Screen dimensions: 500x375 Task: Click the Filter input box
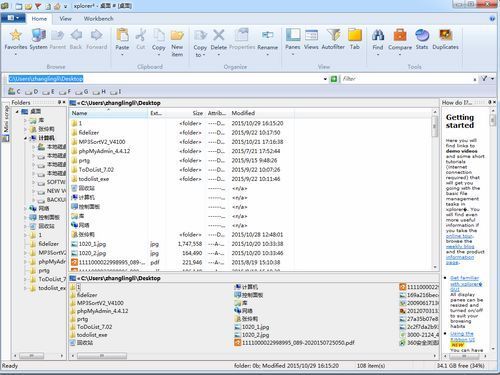(407, 79)
